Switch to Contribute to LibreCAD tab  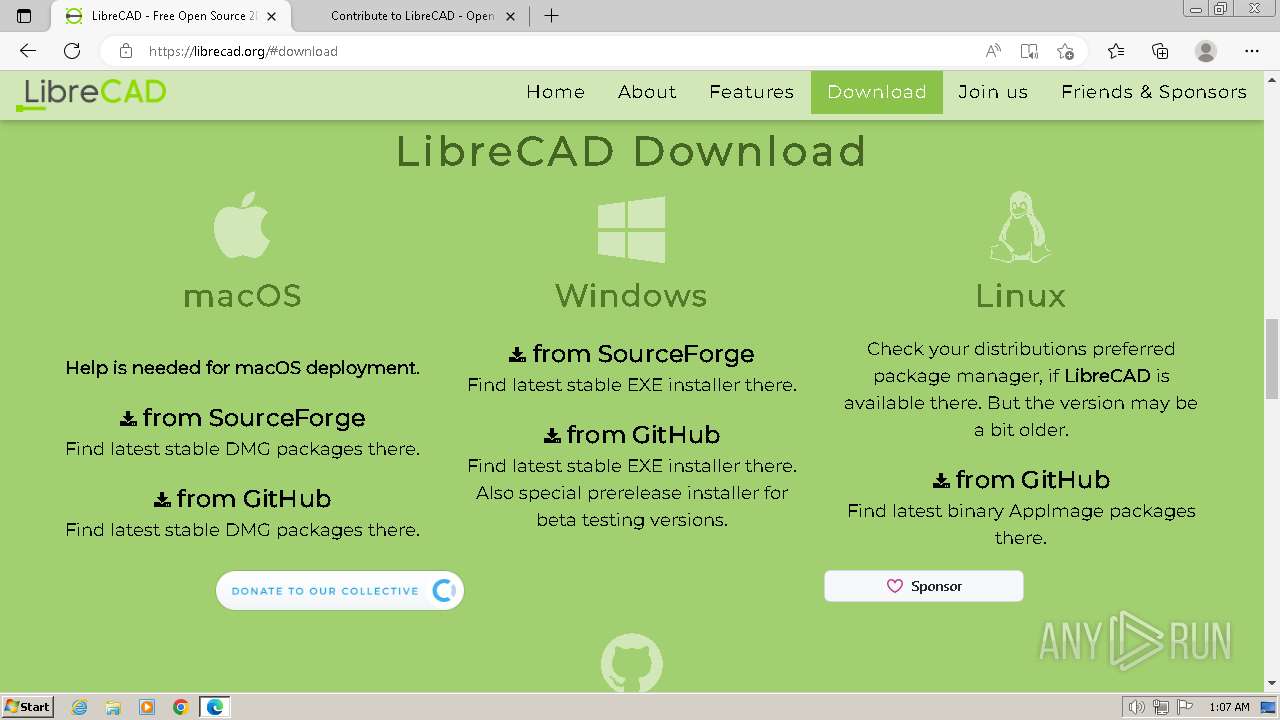click(x=410, y=16)
